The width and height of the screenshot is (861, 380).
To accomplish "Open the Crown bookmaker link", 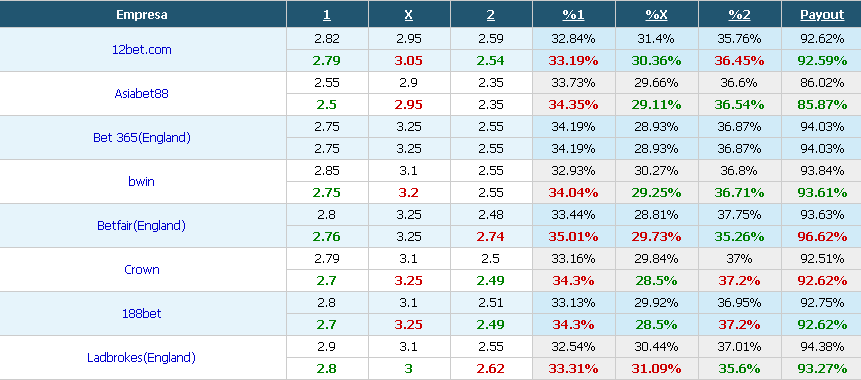I will point(142,270).
